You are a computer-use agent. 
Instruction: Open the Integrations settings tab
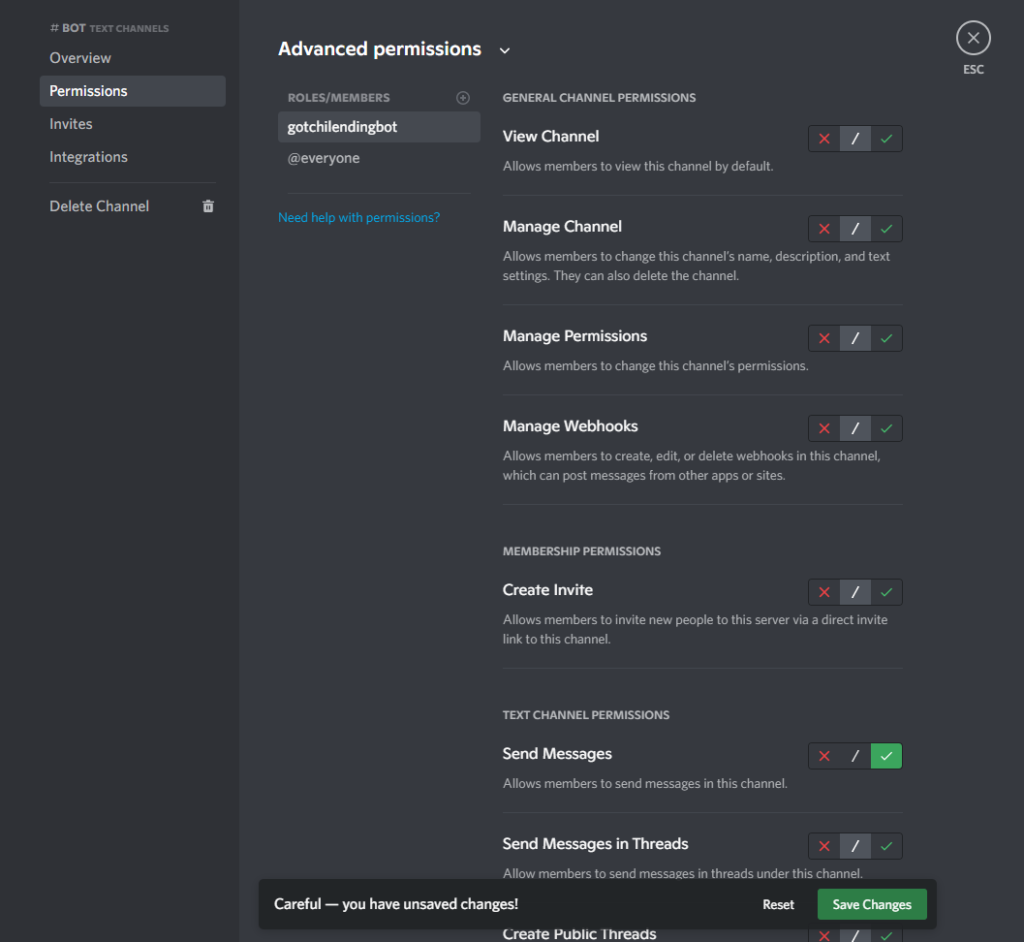(88, 157)
